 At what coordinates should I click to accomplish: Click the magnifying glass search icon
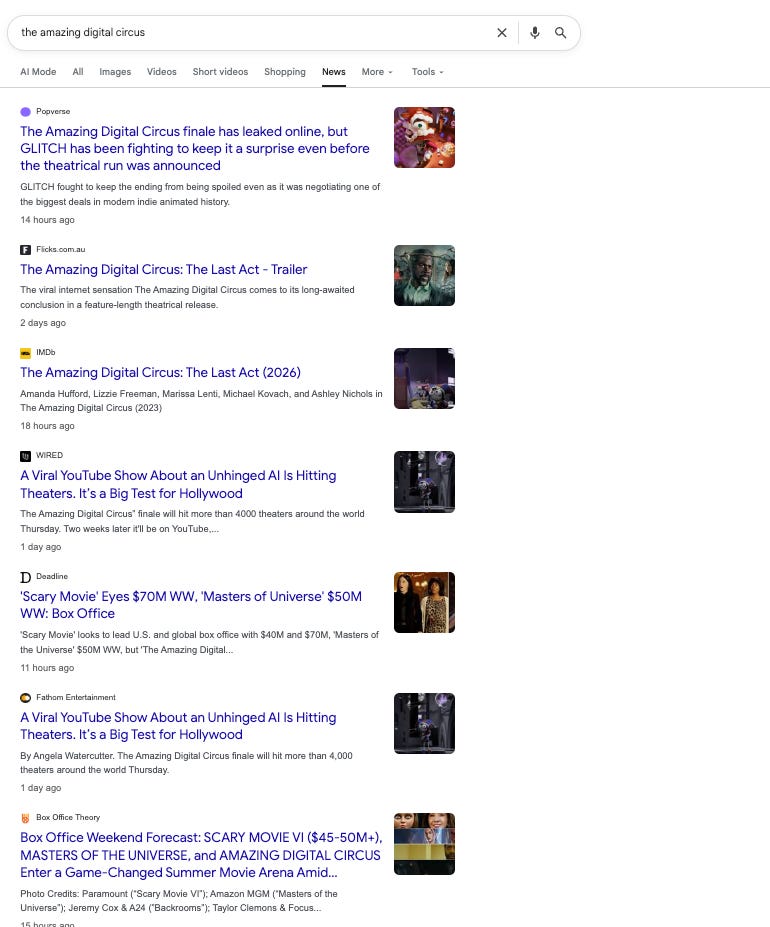pos(561,33)
